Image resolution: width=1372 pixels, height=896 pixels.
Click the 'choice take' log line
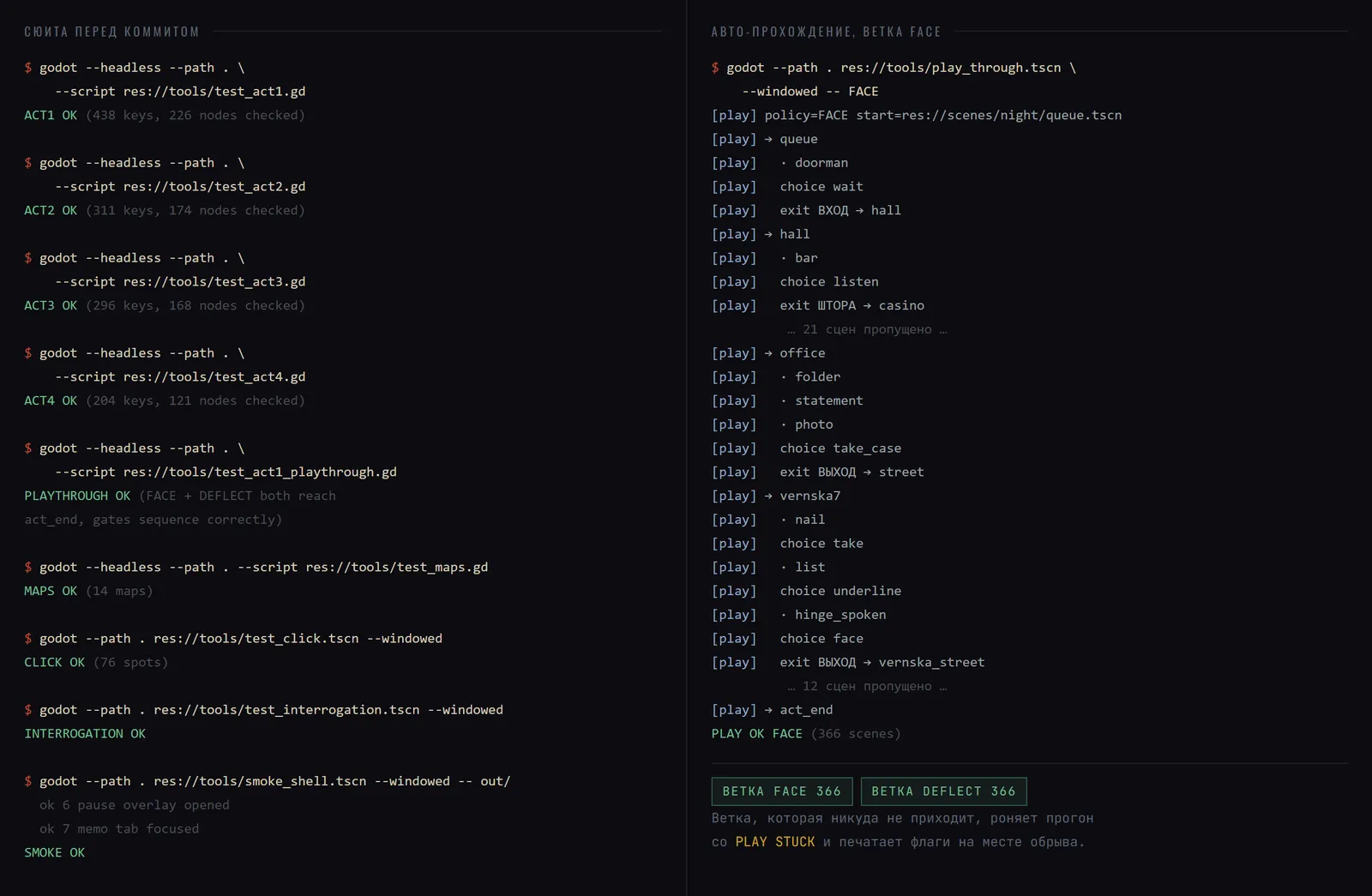pos(787,544)
